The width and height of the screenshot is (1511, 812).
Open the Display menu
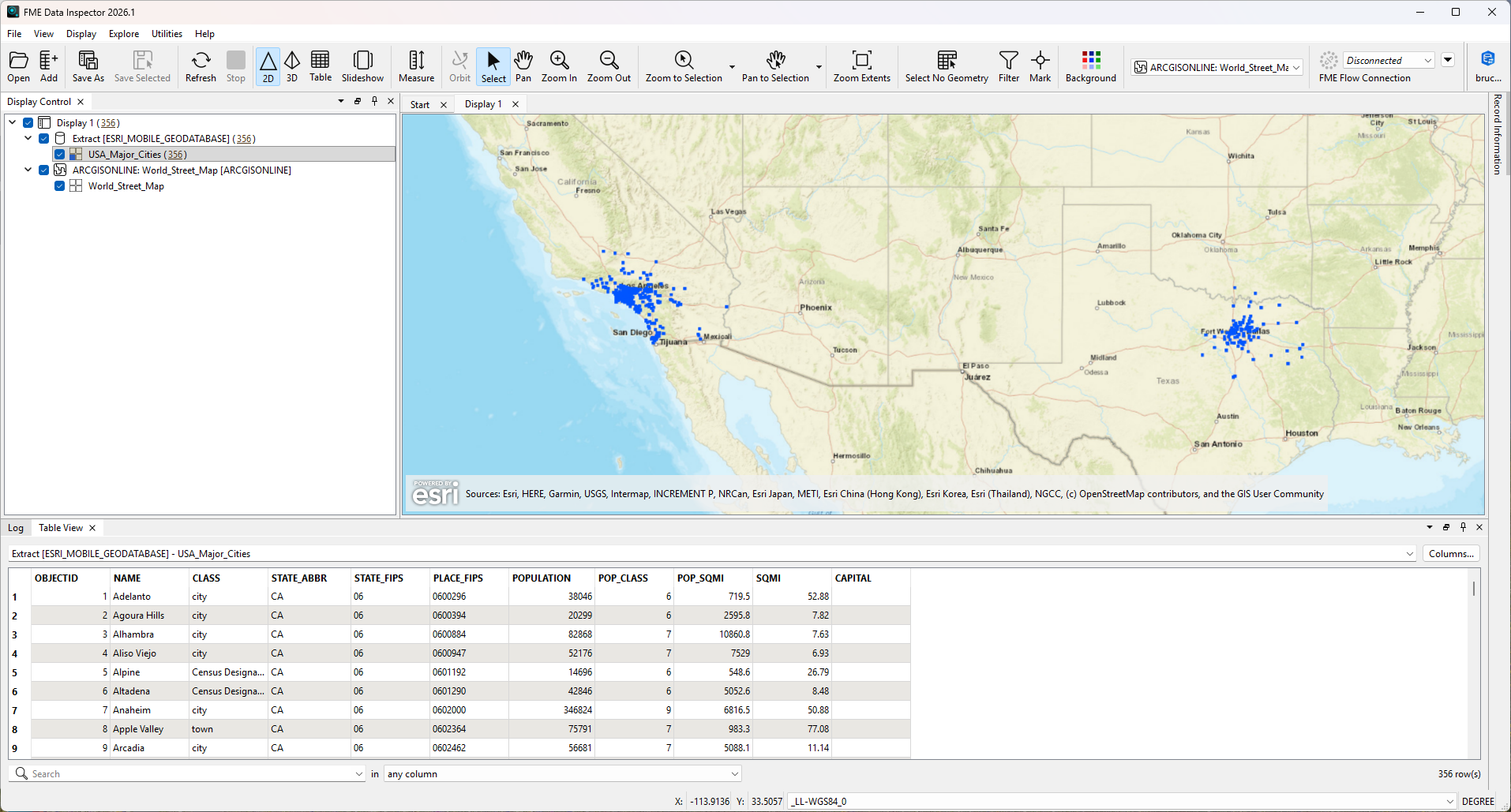[81, 34]
